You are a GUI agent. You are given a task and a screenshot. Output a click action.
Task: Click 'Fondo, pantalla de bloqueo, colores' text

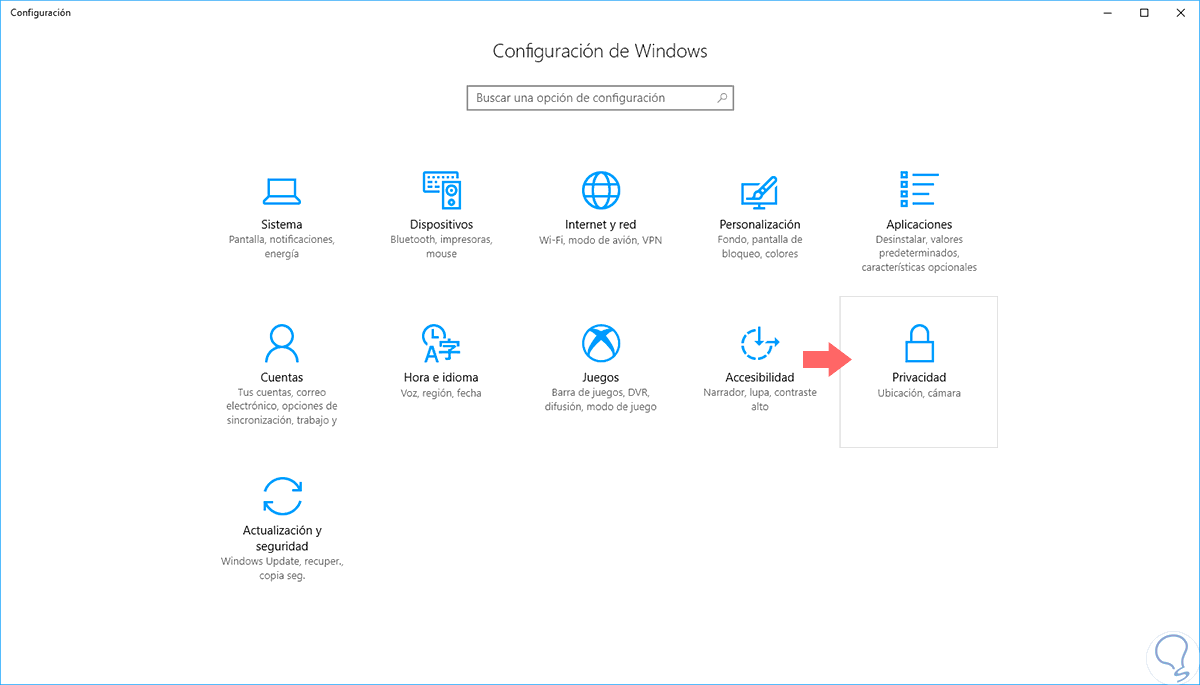tap(760, 247)
